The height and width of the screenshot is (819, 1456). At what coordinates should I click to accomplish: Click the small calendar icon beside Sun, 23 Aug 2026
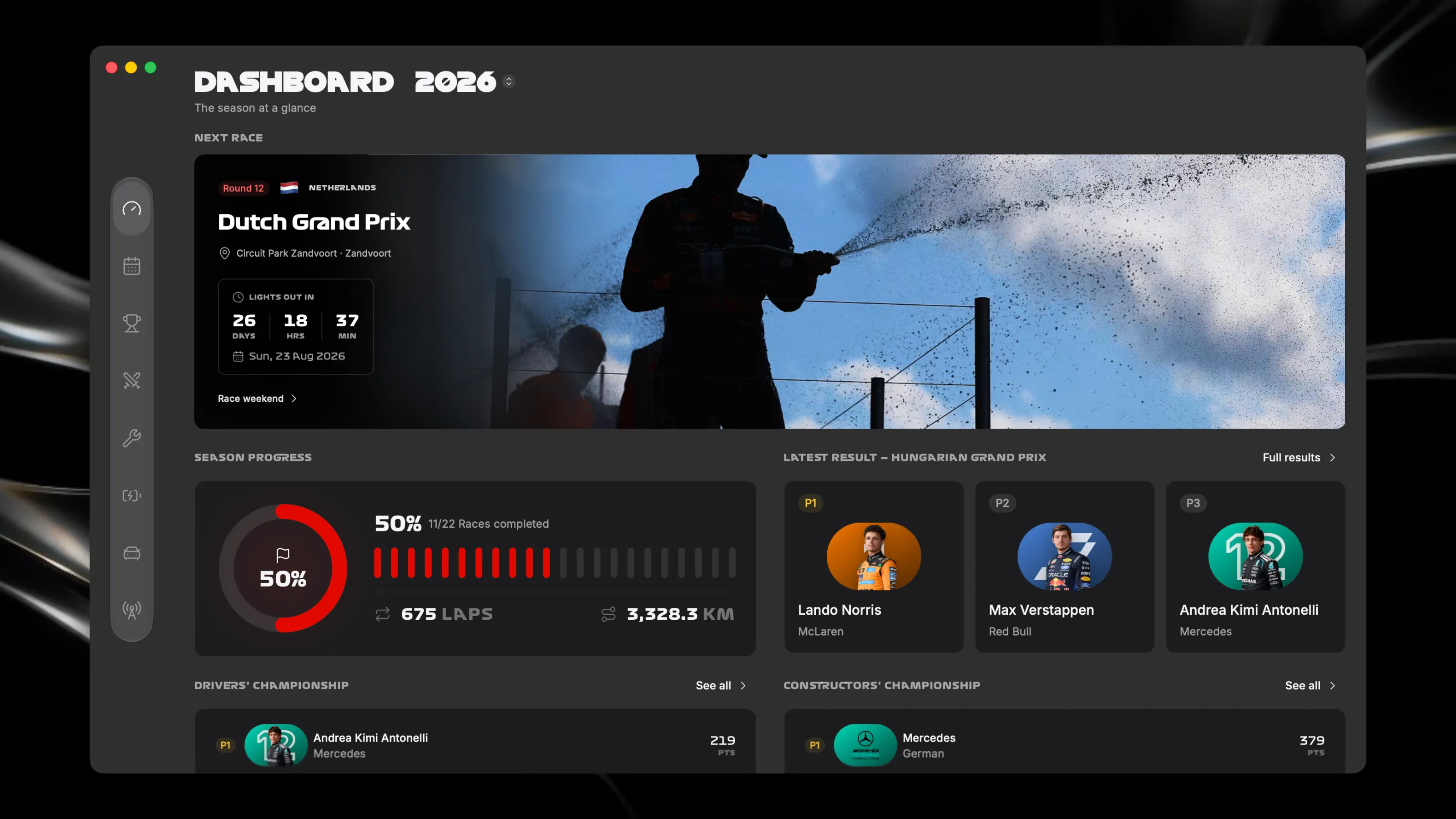[x=238, y=356]
